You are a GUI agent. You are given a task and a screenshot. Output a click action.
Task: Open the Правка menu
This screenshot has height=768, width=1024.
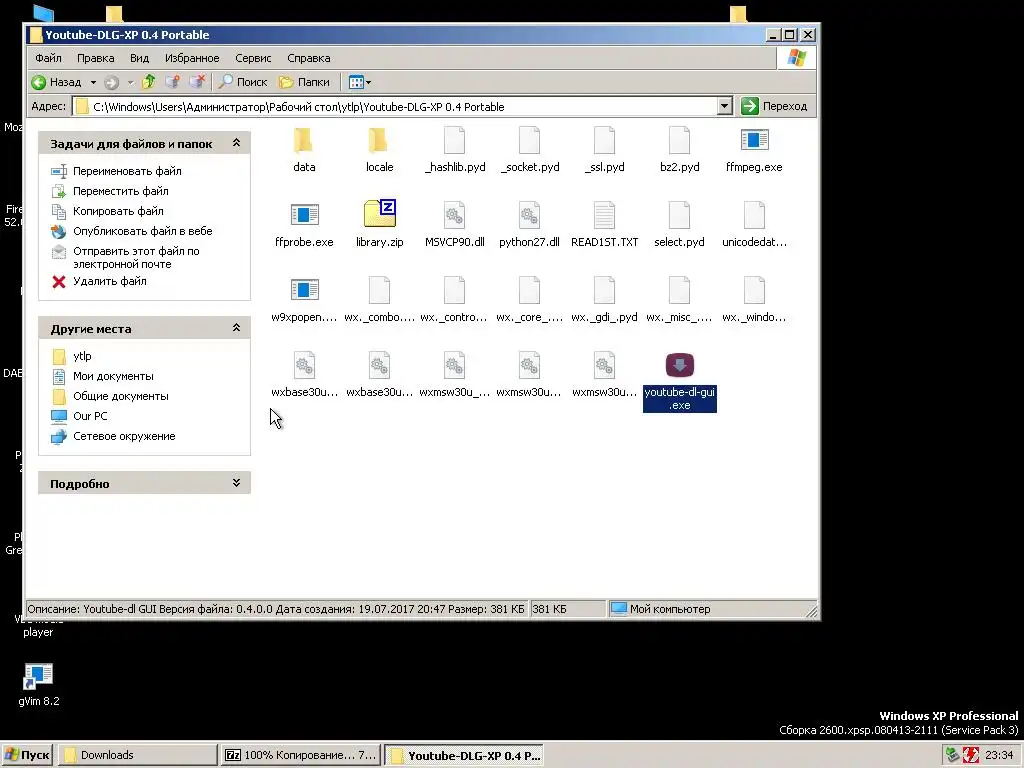[x=95, y=58]
